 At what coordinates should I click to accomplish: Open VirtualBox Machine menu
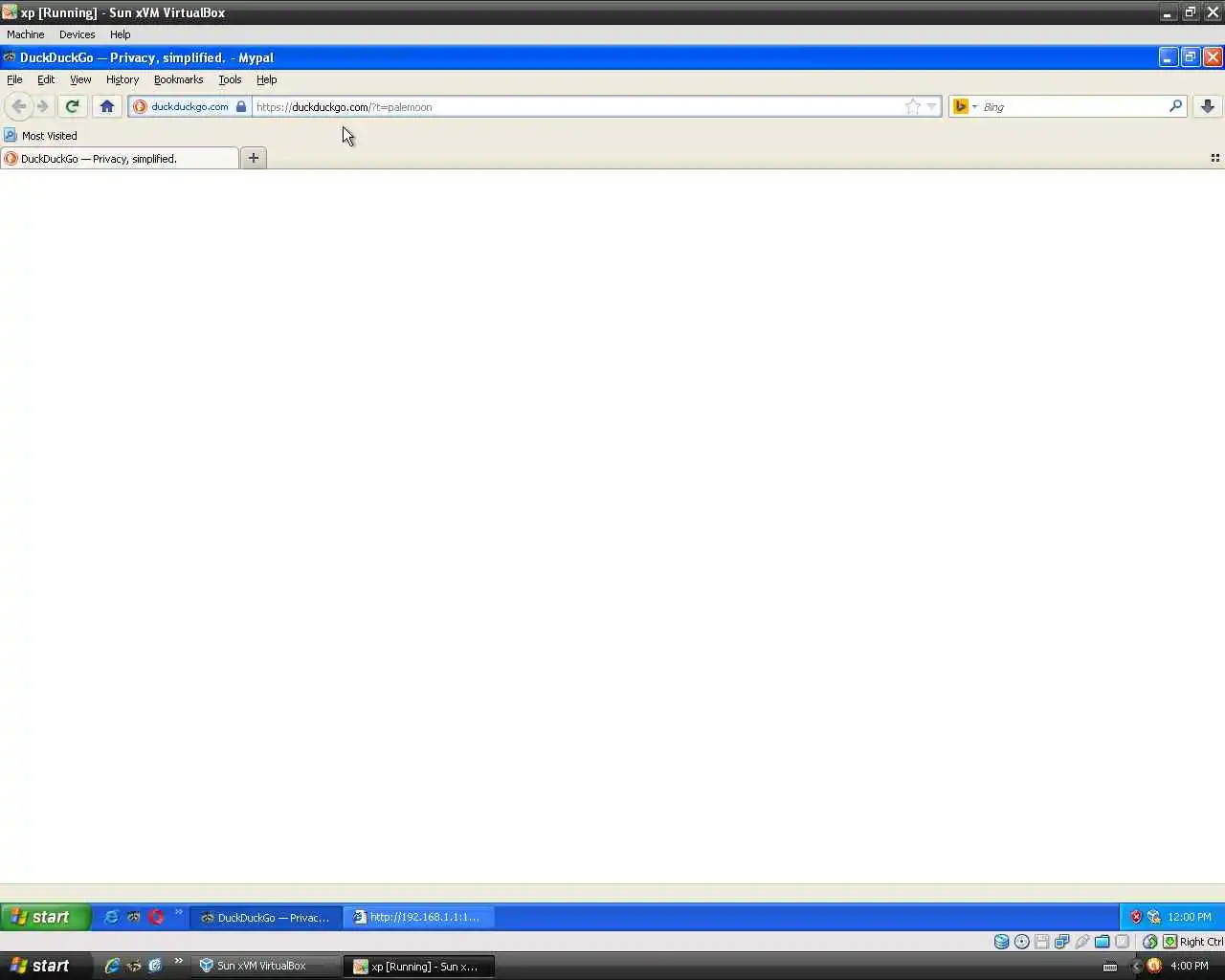[26, 34]
